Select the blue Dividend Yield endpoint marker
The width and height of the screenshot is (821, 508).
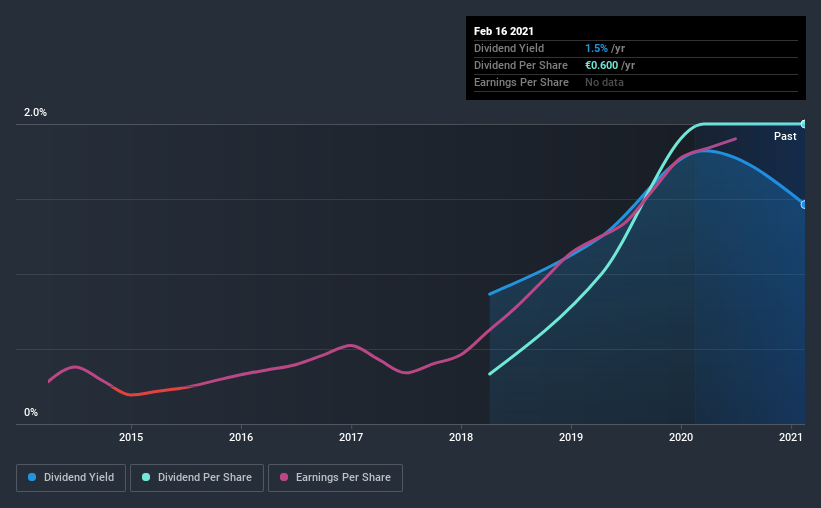(803, 204)
